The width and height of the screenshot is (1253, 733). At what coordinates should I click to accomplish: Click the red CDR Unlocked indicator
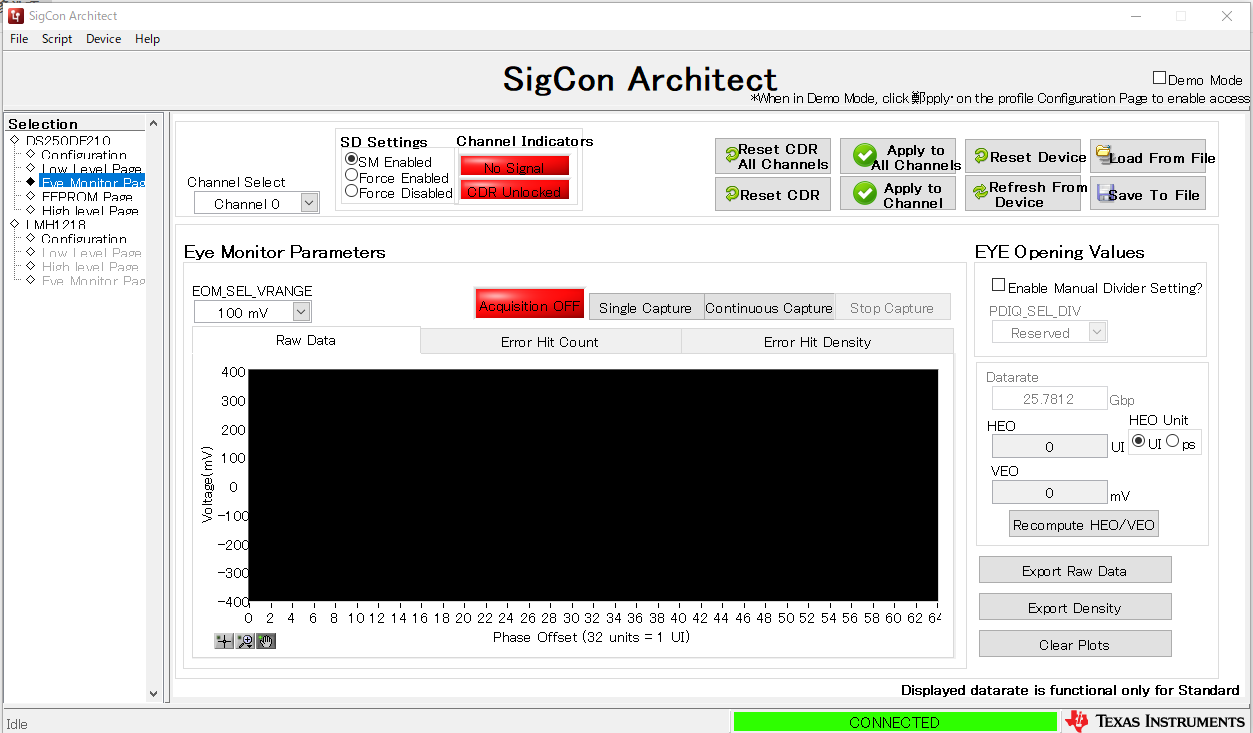click(514, 190)
